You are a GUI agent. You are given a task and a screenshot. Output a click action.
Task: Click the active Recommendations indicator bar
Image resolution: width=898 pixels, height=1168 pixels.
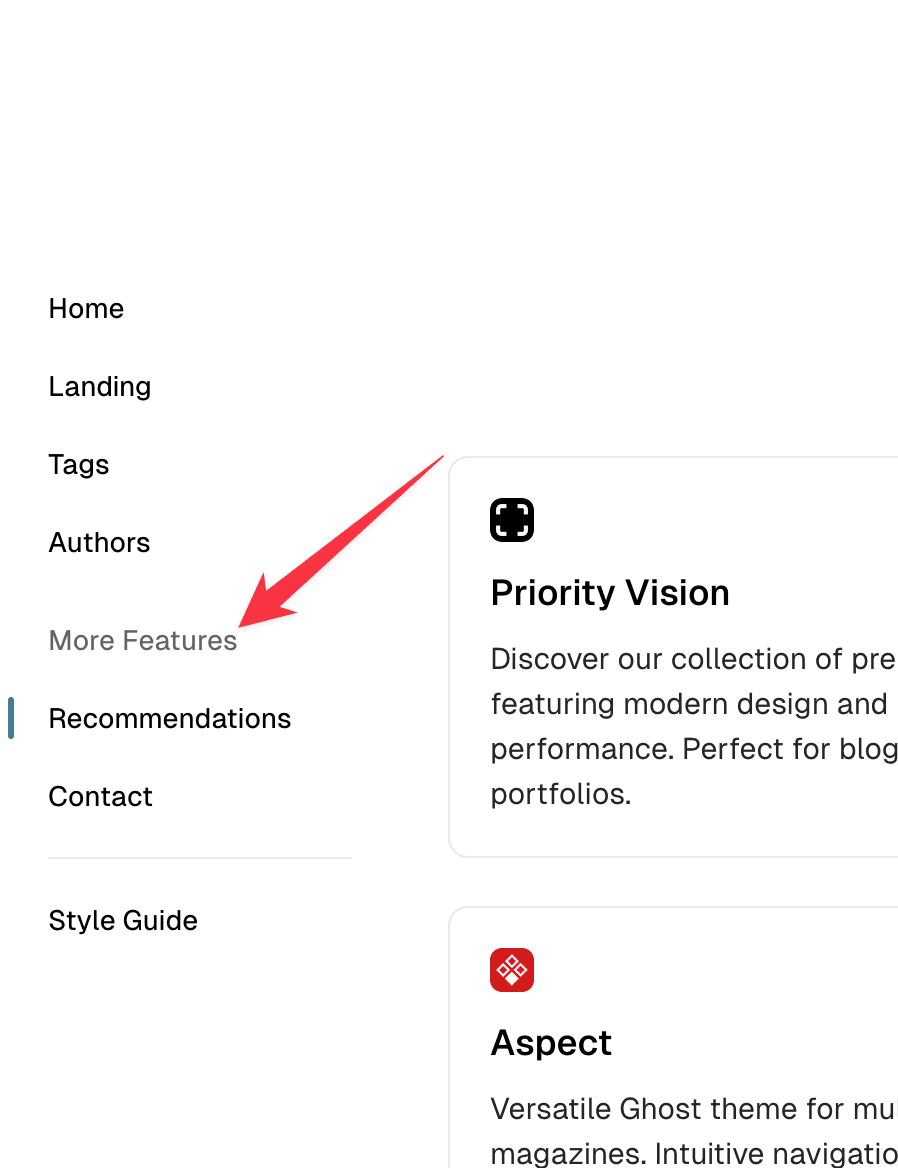coord(10,718)
